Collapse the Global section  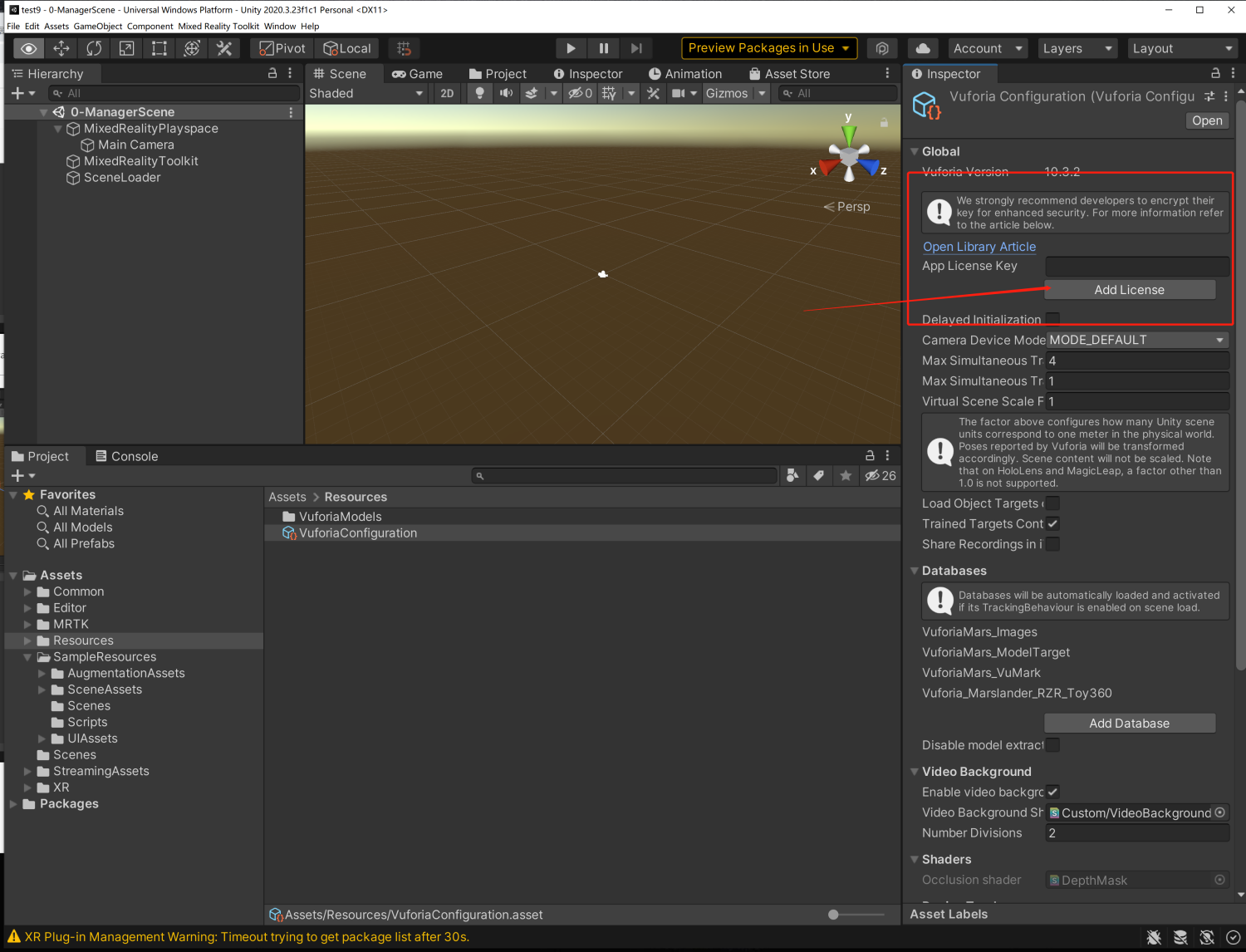point(915,151)
